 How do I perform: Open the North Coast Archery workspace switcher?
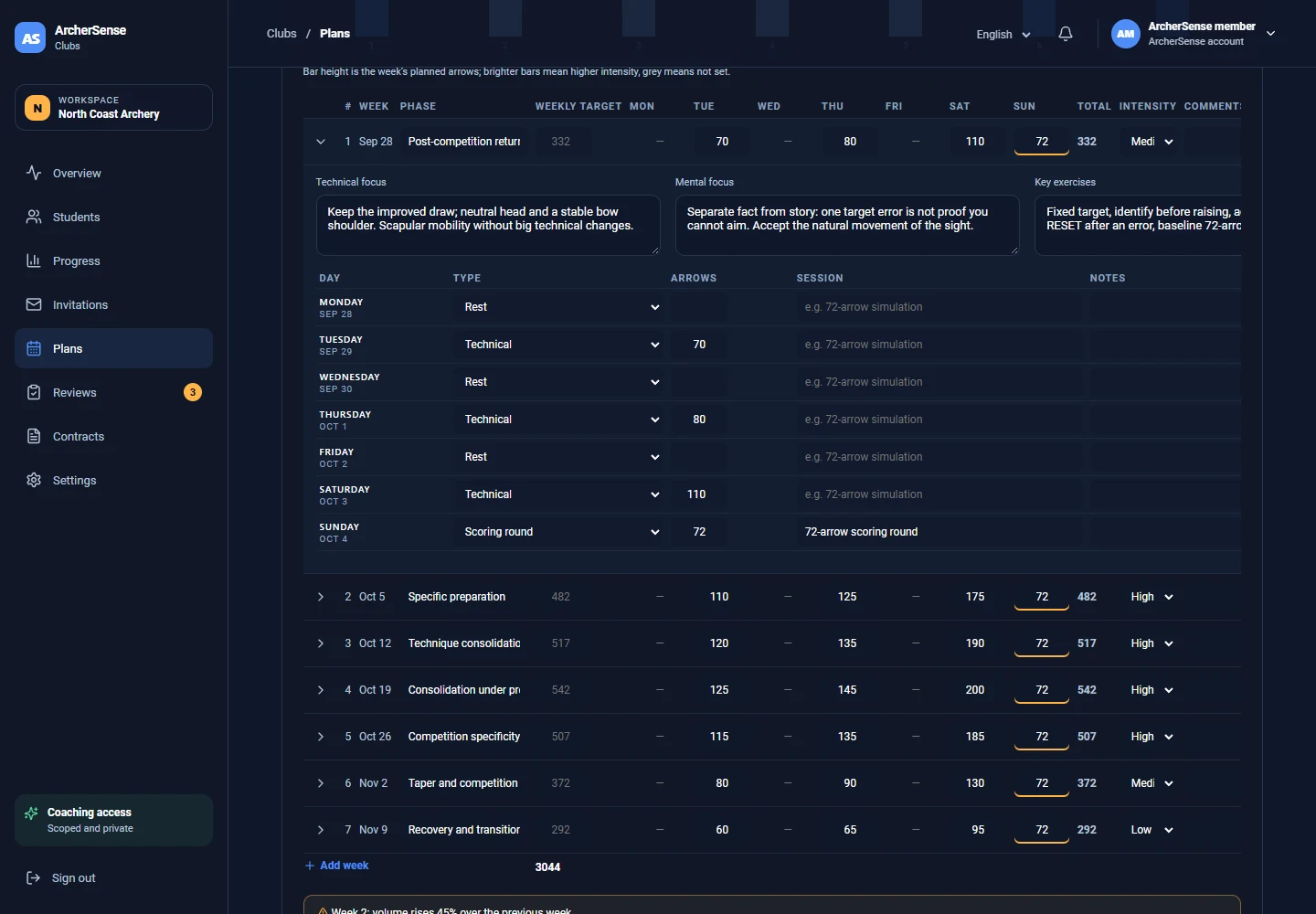click(113, 108)
